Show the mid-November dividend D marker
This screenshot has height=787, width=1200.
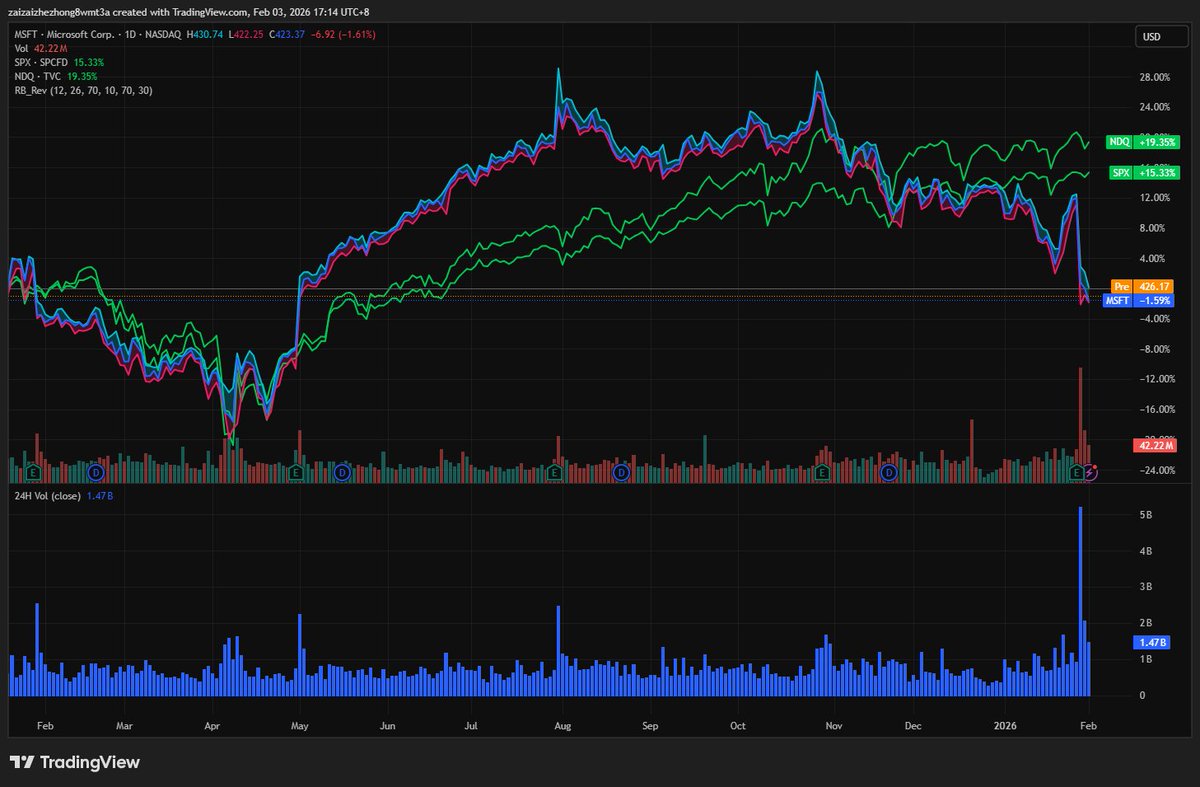(x=888, y=471)
